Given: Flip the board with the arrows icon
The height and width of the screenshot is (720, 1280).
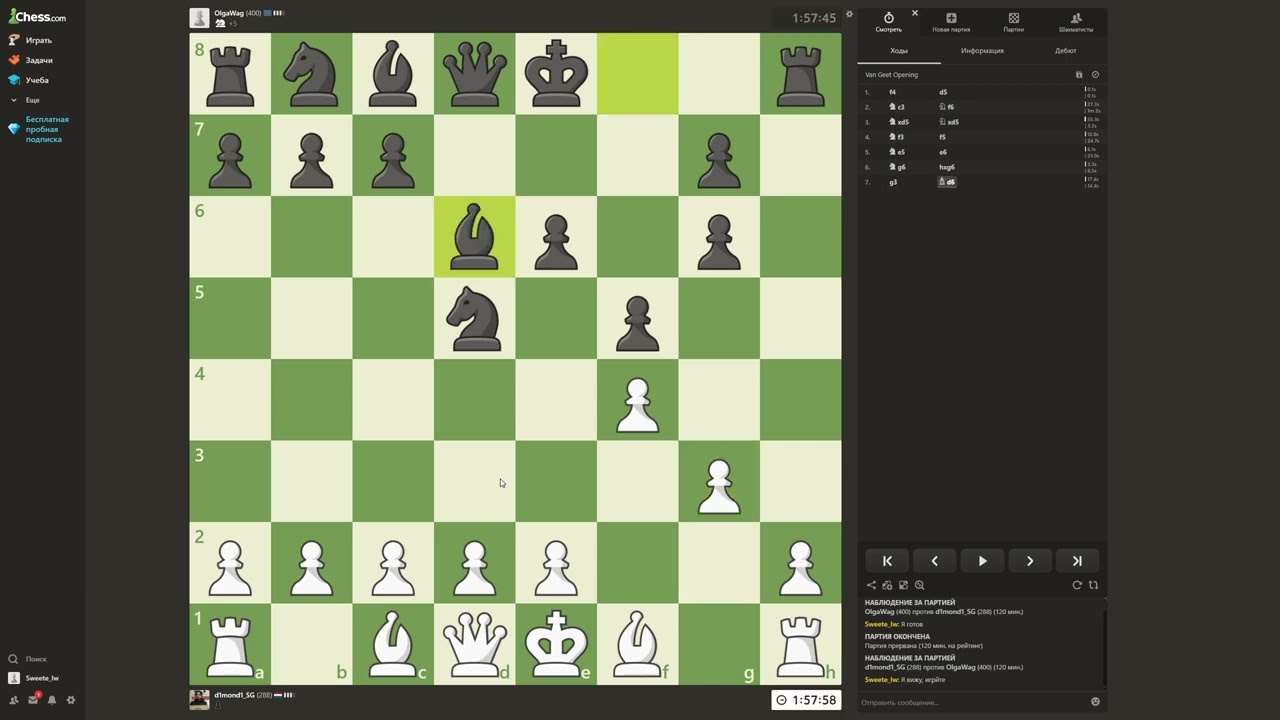Looking at the screenshot, I should pos(1093,585).
